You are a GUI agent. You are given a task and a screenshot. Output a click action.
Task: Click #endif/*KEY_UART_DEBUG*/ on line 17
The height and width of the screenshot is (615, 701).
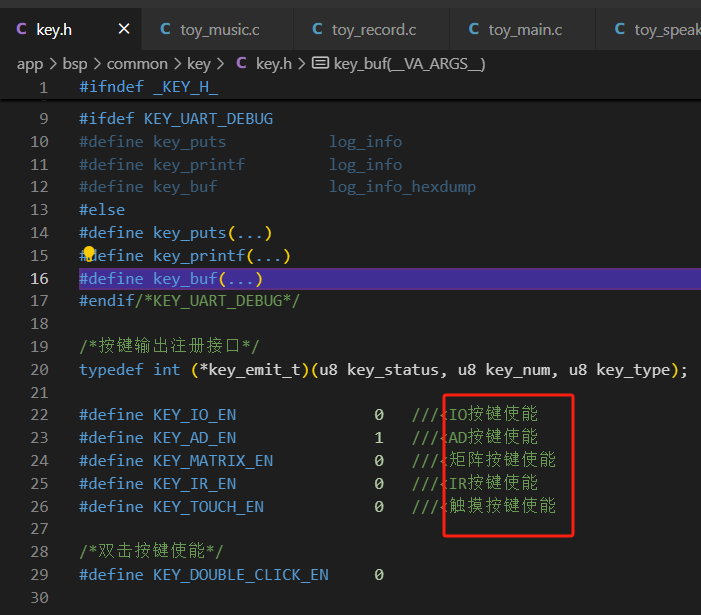click(x=190, y=301)
